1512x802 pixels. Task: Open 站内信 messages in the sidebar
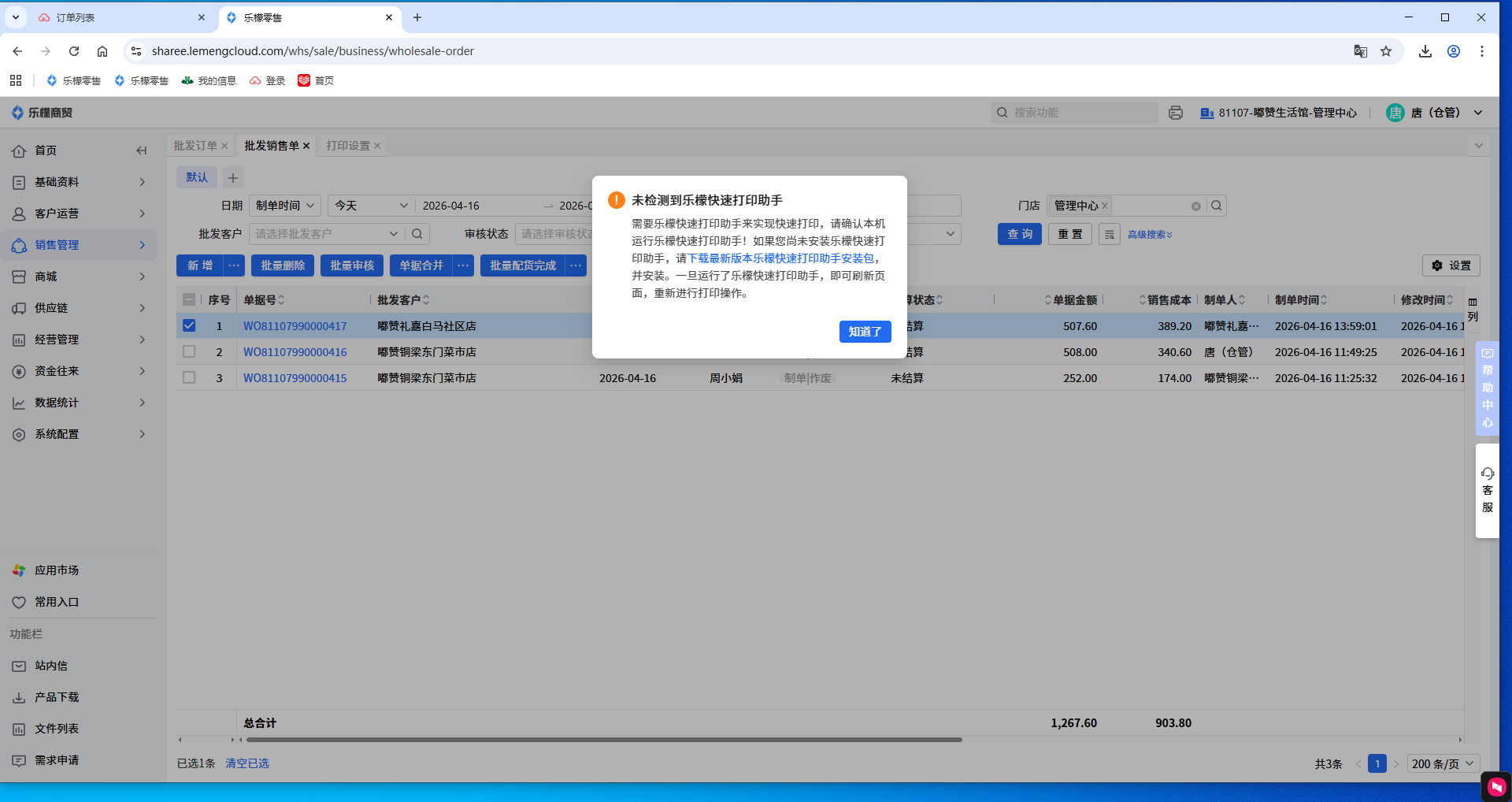[x=51, y=666]
